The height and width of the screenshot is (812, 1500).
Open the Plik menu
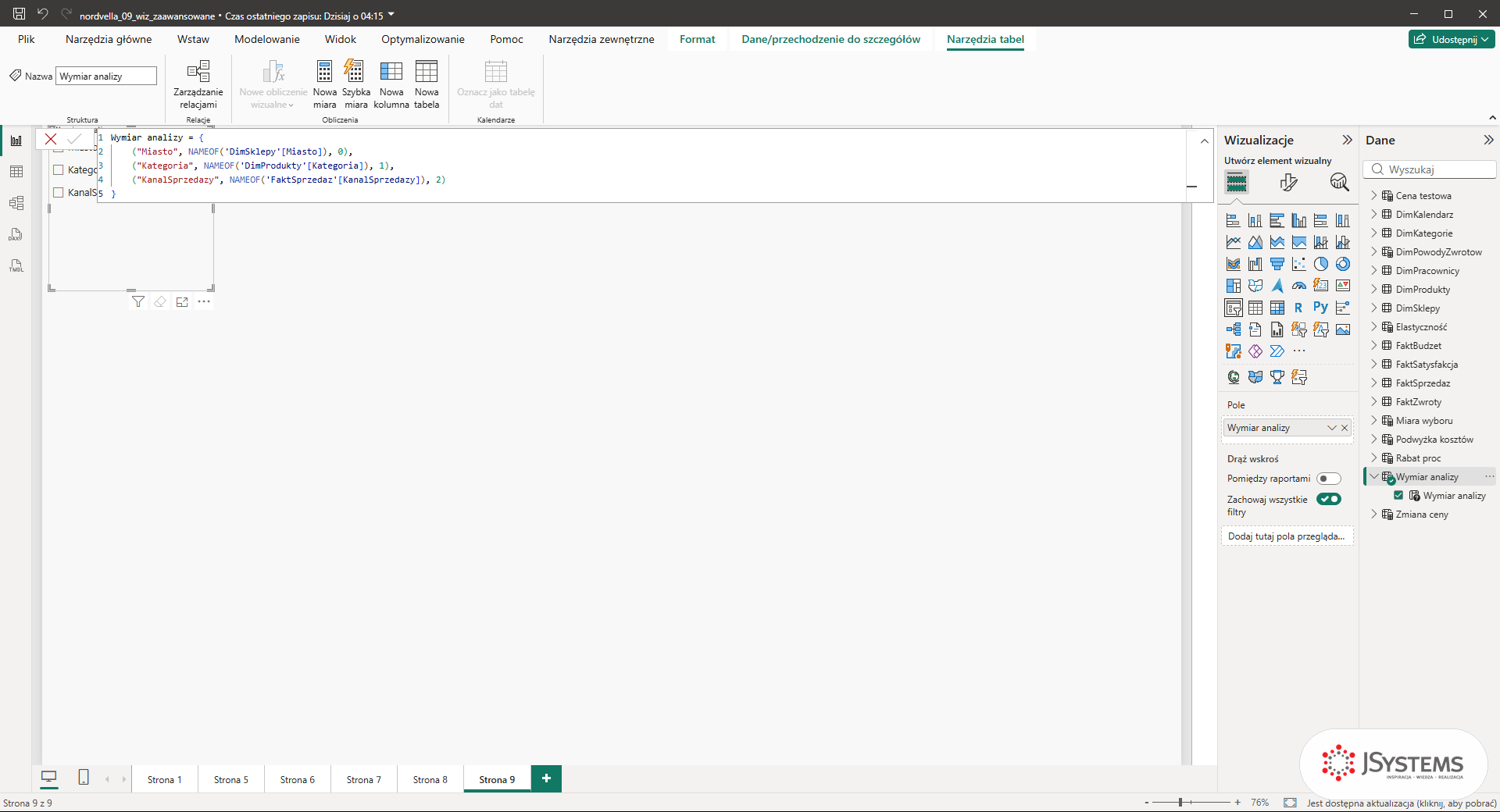pos(27,39)
